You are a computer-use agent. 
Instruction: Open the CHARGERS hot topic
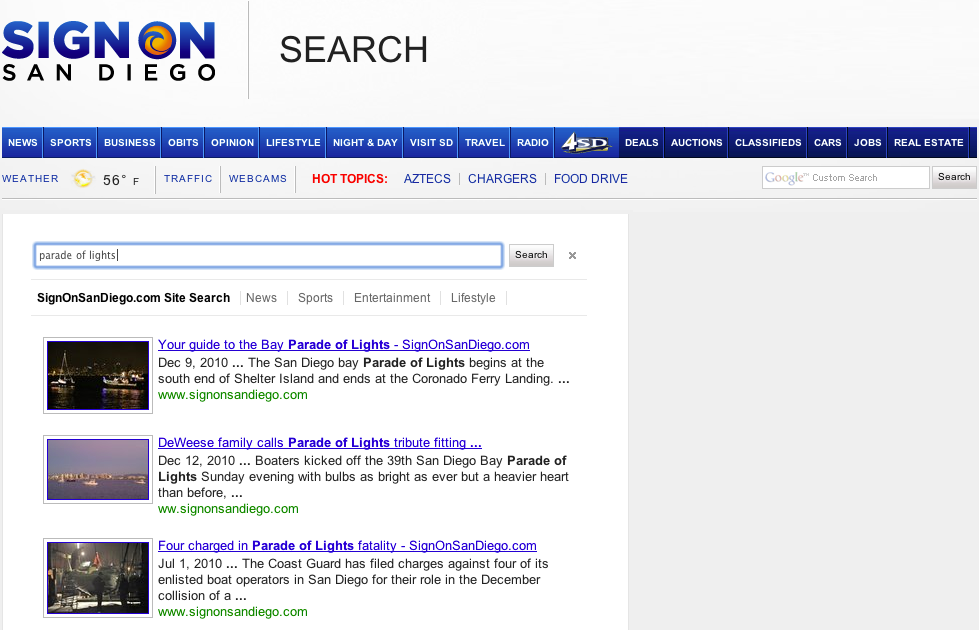point(502,179)
